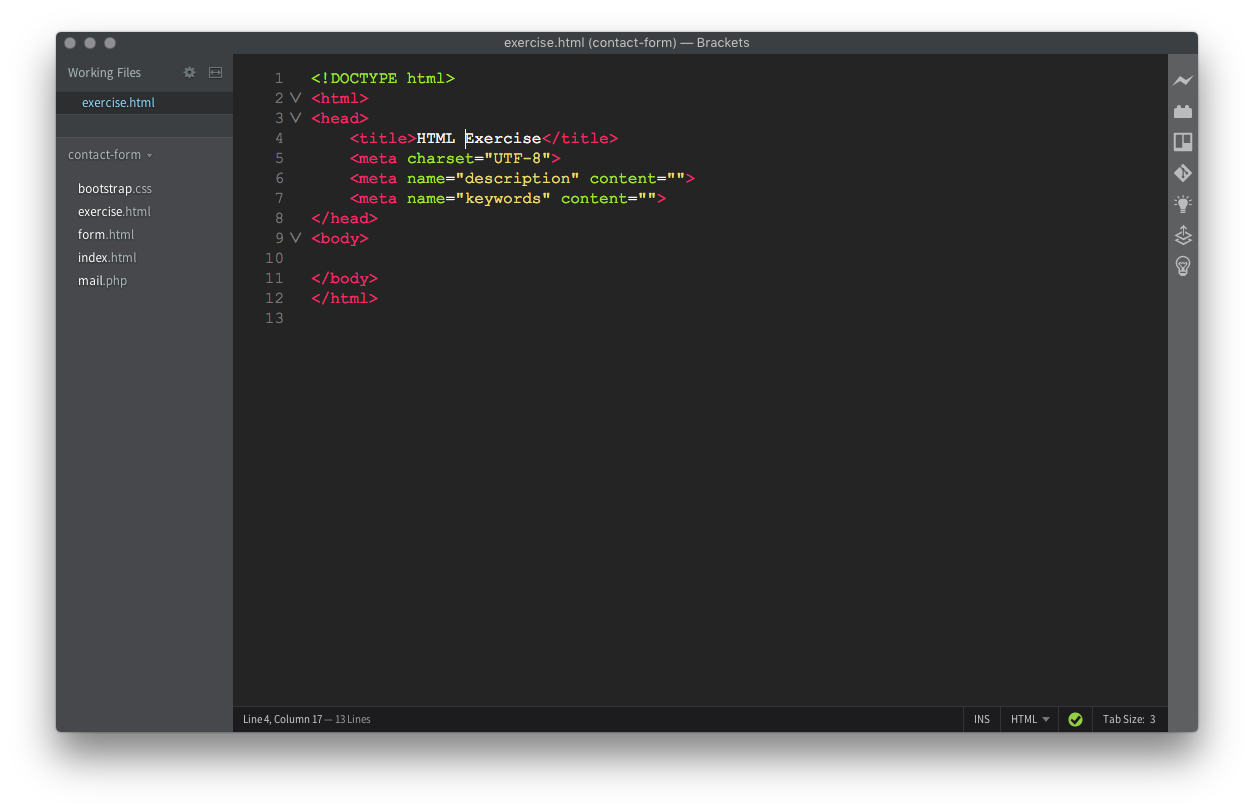Viewport: 1254px width, 812px height.
Task: Toggle INS insert/overwrite mode in status bar
Action: (x=982, y=719)
